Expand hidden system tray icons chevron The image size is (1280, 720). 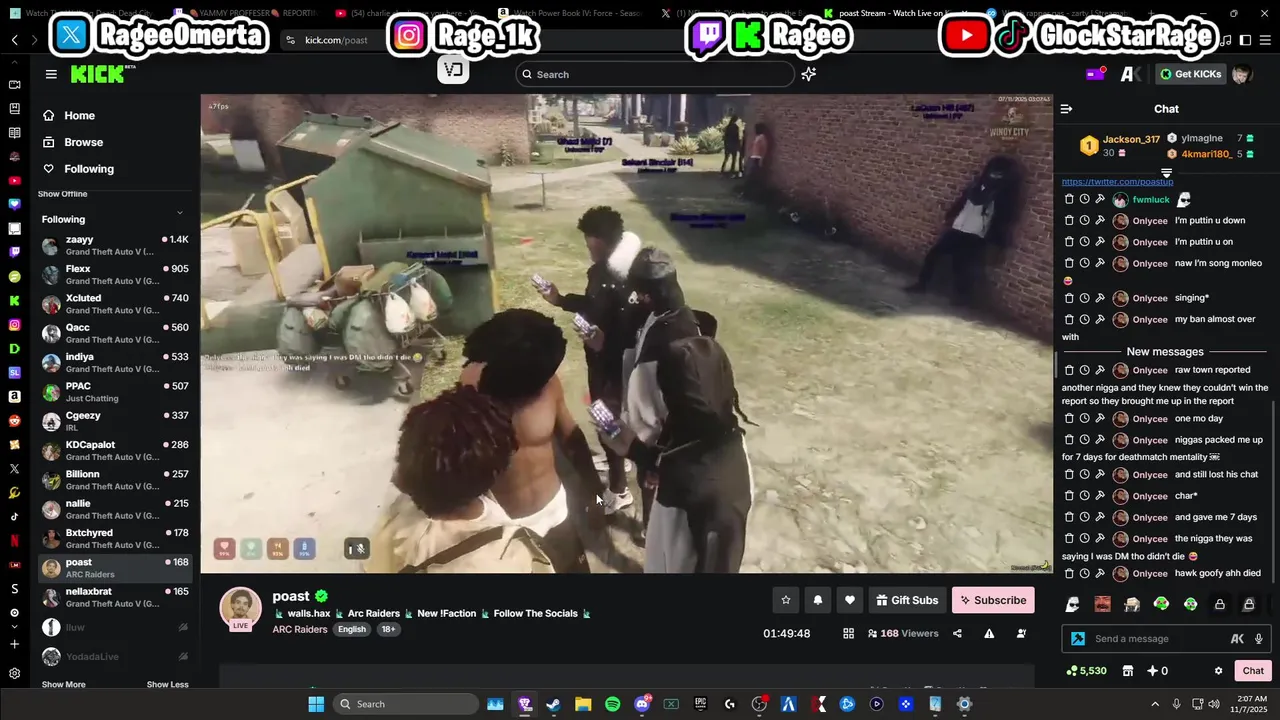pyautogui.click(x=1155, y=704)
